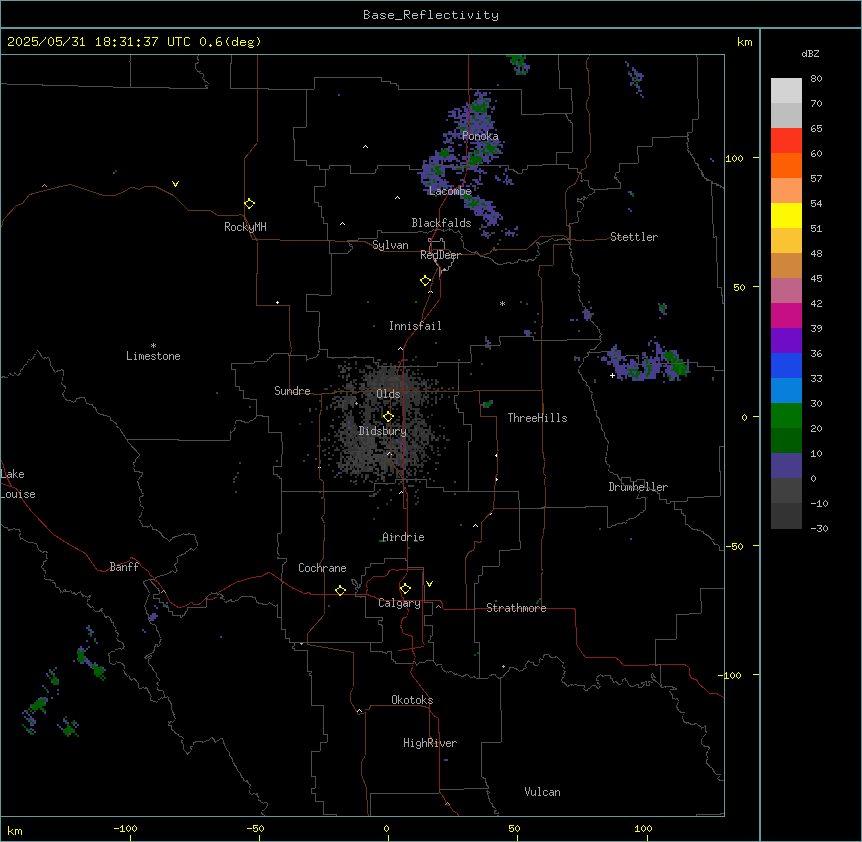
Task: Click the -100 km tick on bottom axis
Action: pyautogui.click(x=126, y=829)
